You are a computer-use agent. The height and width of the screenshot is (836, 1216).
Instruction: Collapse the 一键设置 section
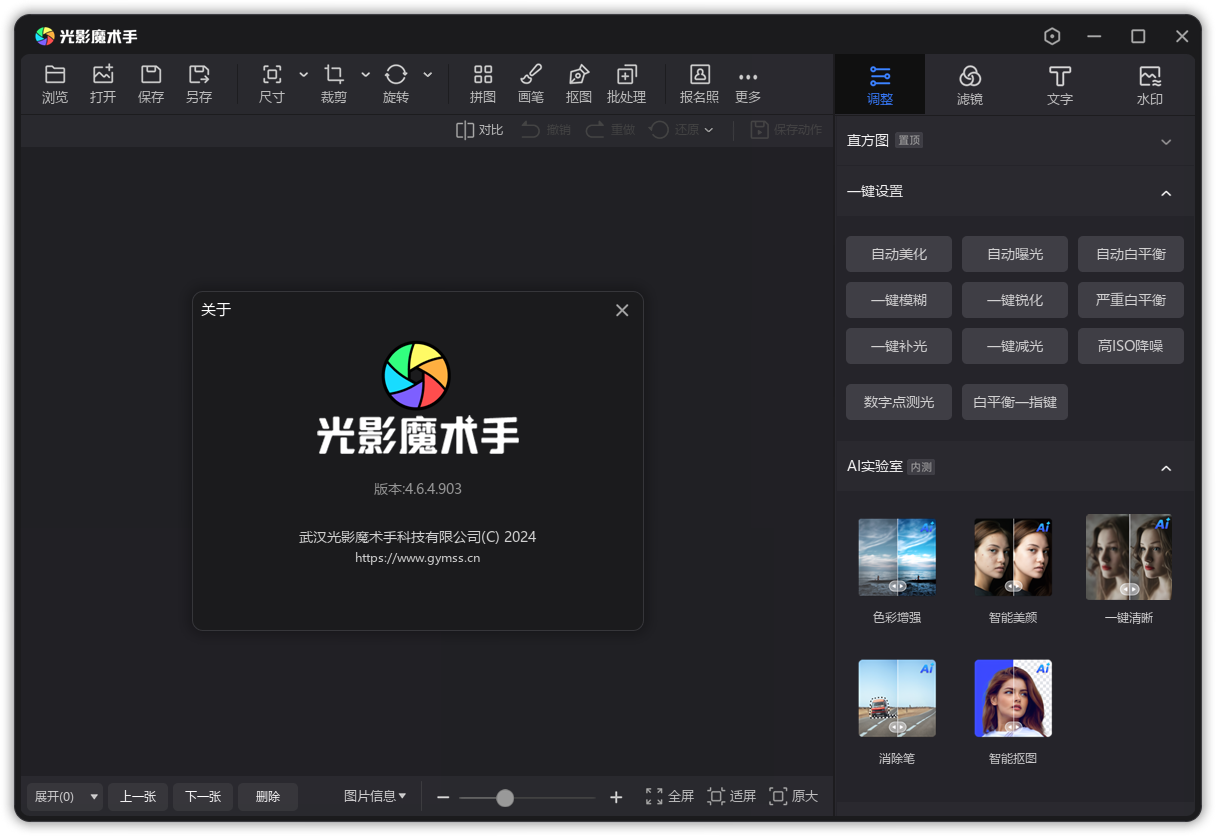1166,192
